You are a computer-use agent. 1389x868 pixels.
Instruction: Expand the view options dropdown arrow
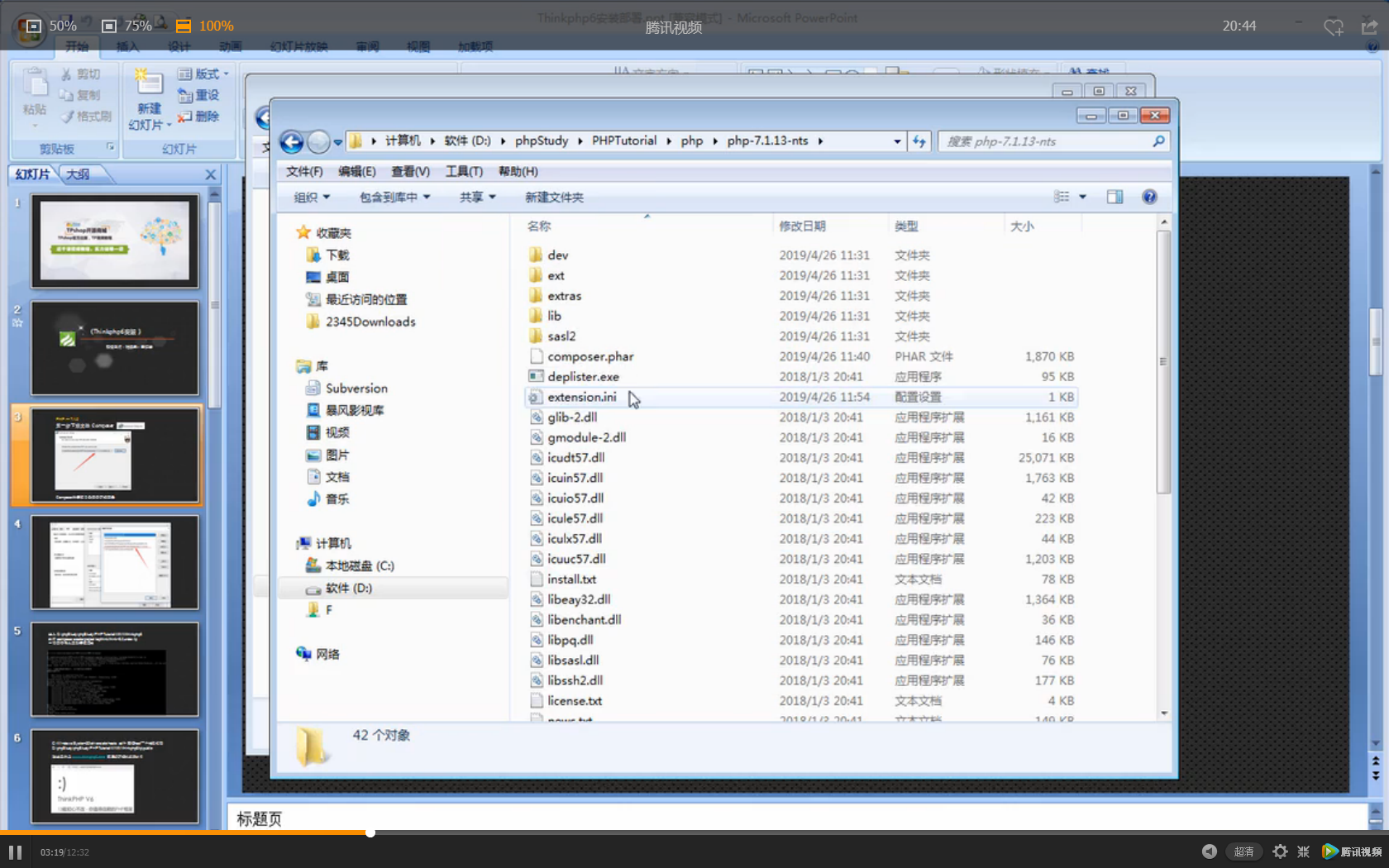(1082, 197)
